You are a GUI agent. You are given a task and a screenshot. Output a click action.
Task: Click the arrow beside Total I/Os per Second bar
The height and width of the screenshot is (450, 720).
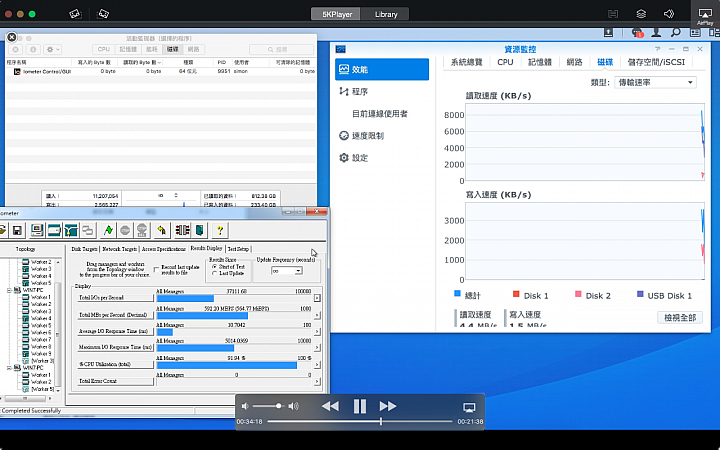click(317, 298)
